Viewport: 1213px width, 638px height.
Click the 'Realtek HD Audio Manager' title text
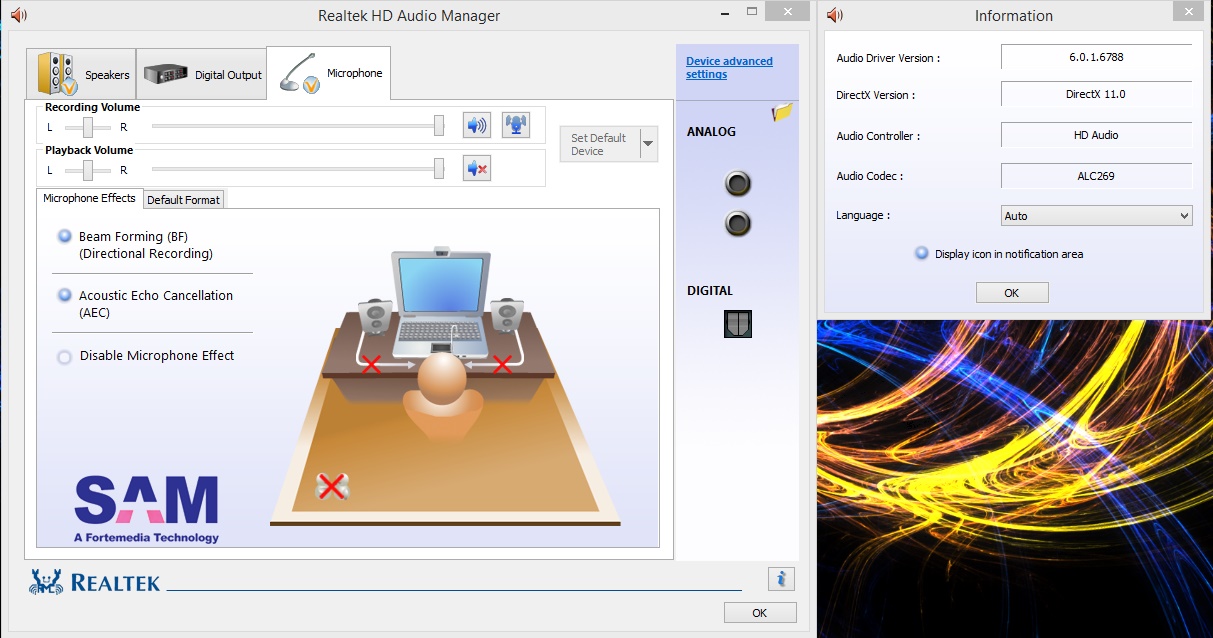[x=409, y=15]
